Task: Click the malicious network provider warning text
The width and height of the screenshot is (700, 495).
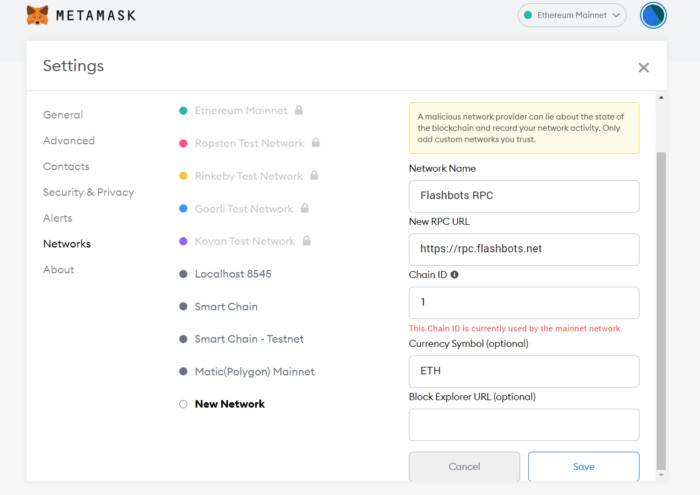Action: 521,128
